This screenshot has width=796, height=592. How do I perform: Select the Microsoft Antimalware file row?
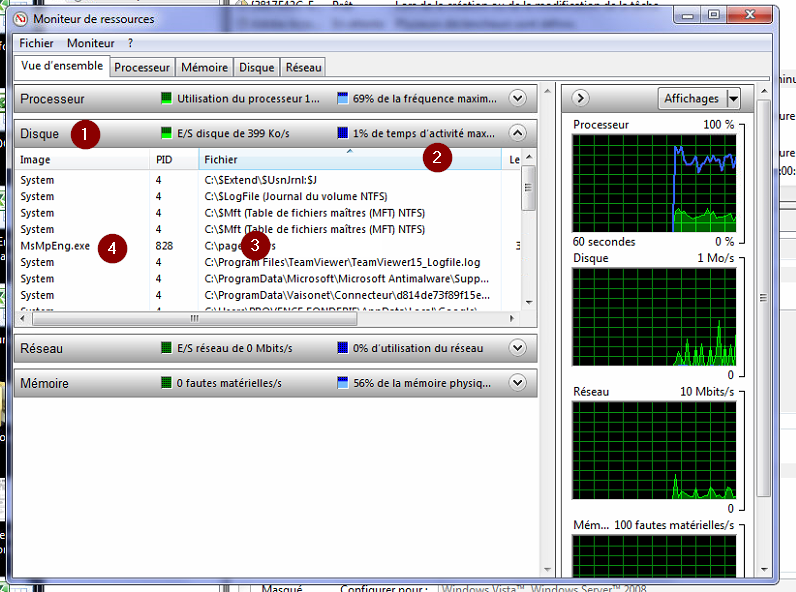[x=268, y=279]
